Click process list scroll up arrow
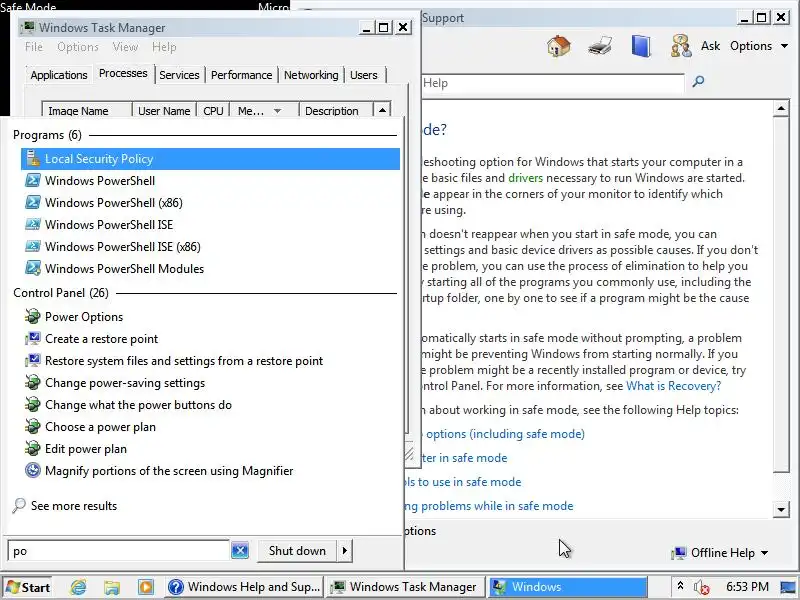 tap(382, 110)
